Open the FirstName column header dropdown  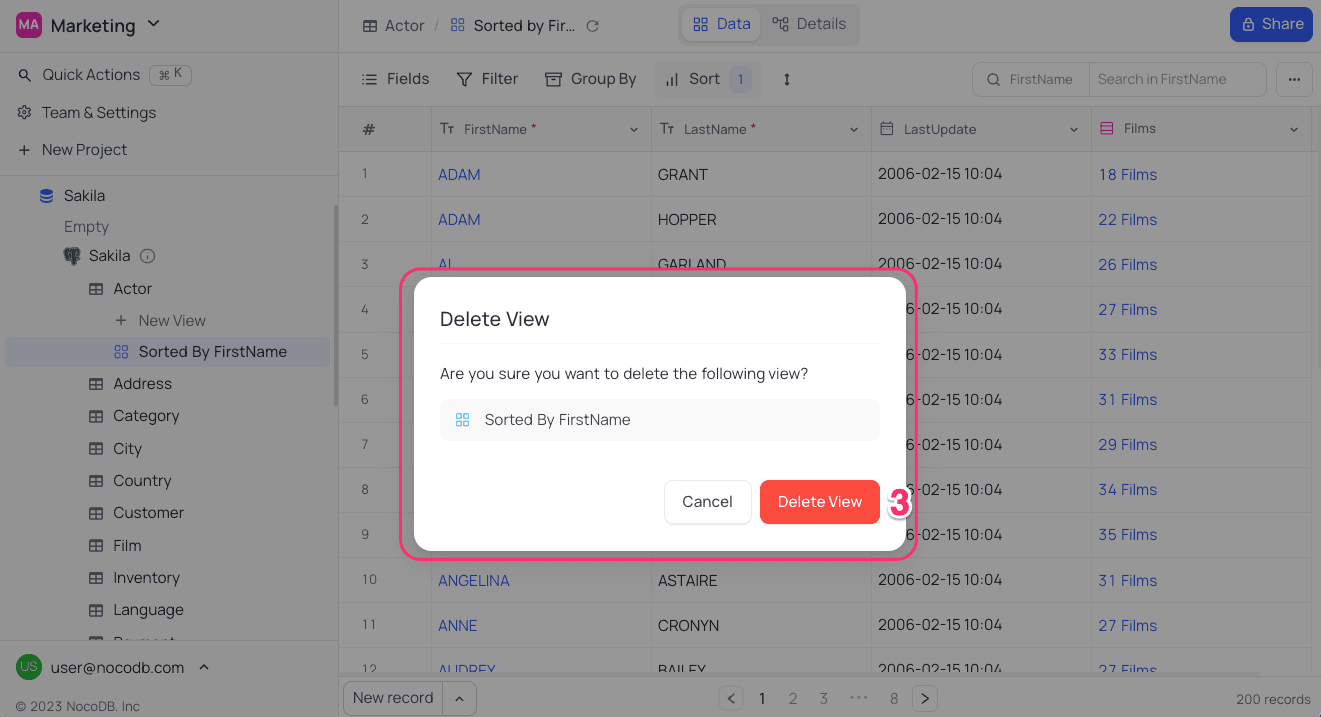coord(634,130)
